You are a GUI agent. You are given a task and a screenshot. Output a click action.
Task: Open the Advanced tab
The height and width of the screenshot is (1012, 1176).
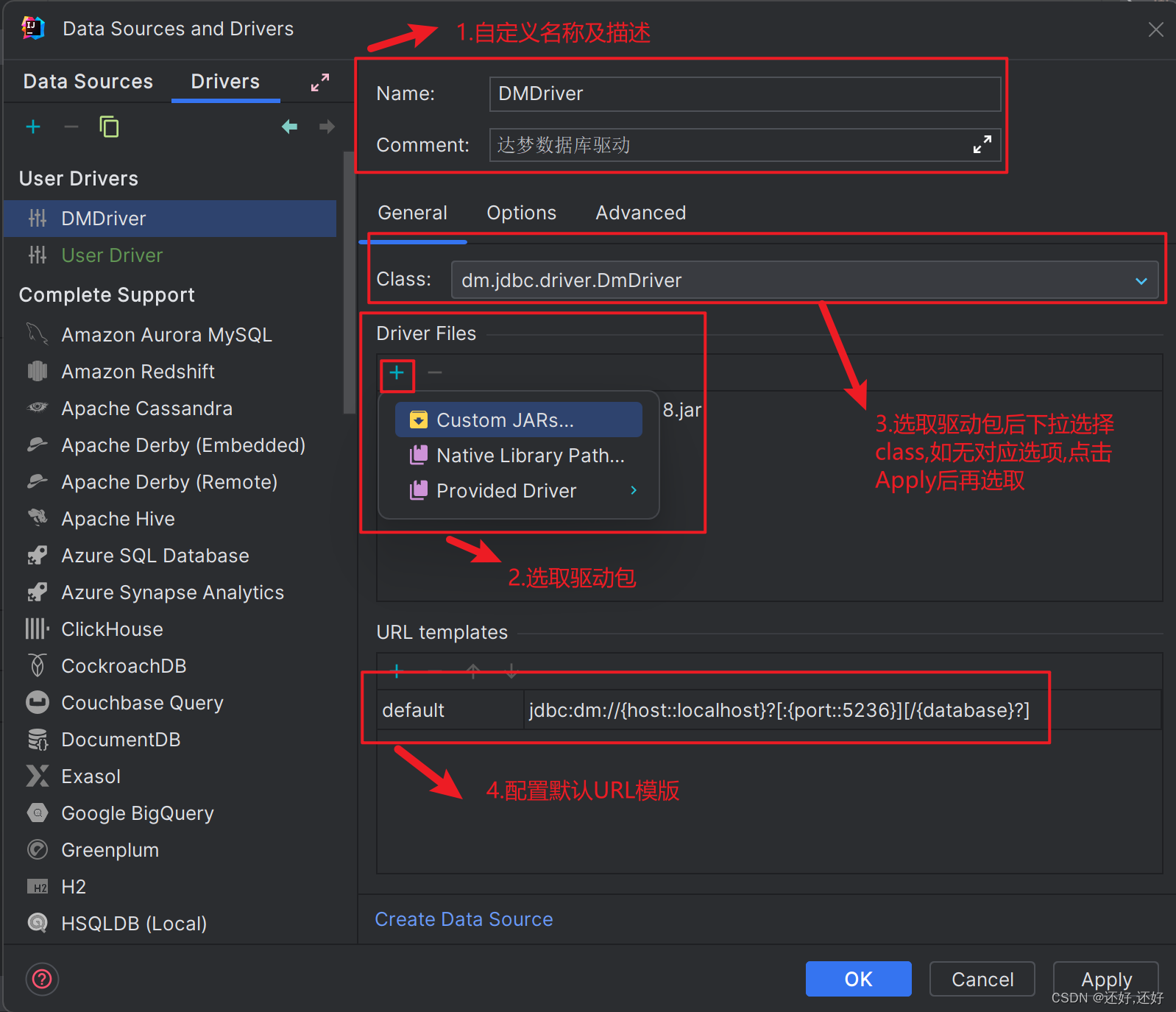click(640, 213)
